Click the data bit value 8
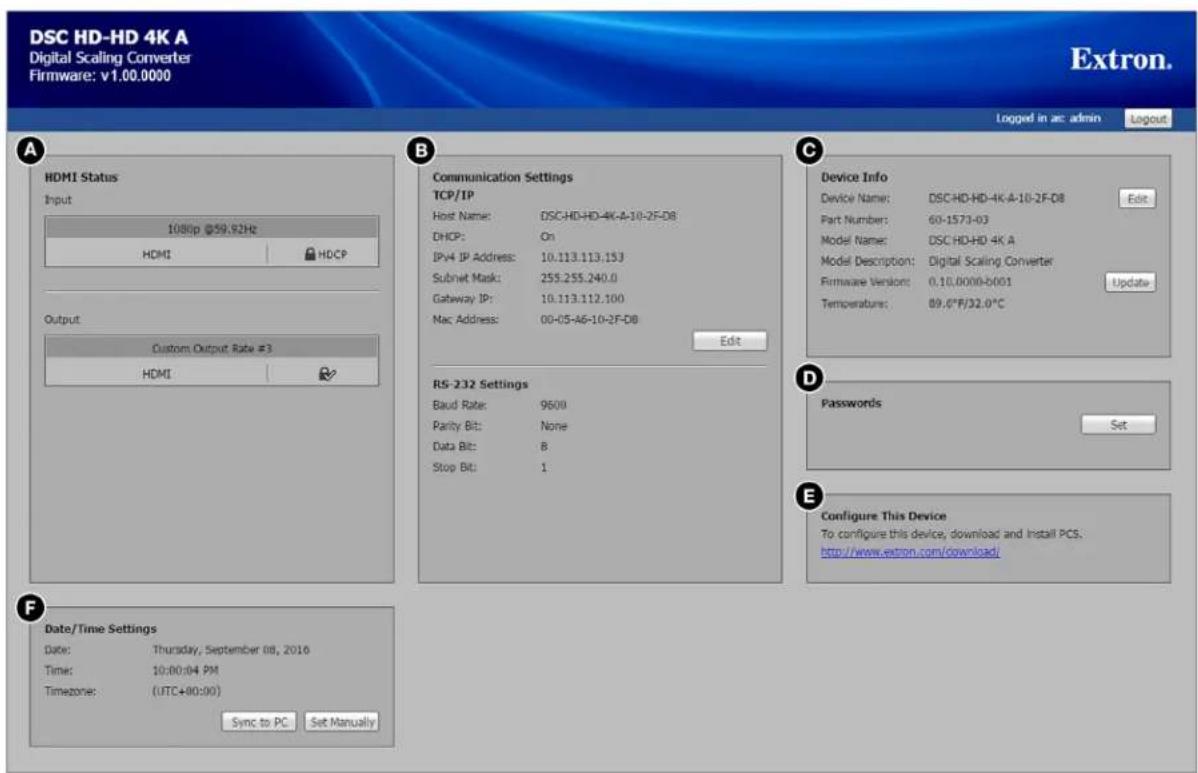The height and width of the screenshot is (773, 1198). [x=544, y=446]
